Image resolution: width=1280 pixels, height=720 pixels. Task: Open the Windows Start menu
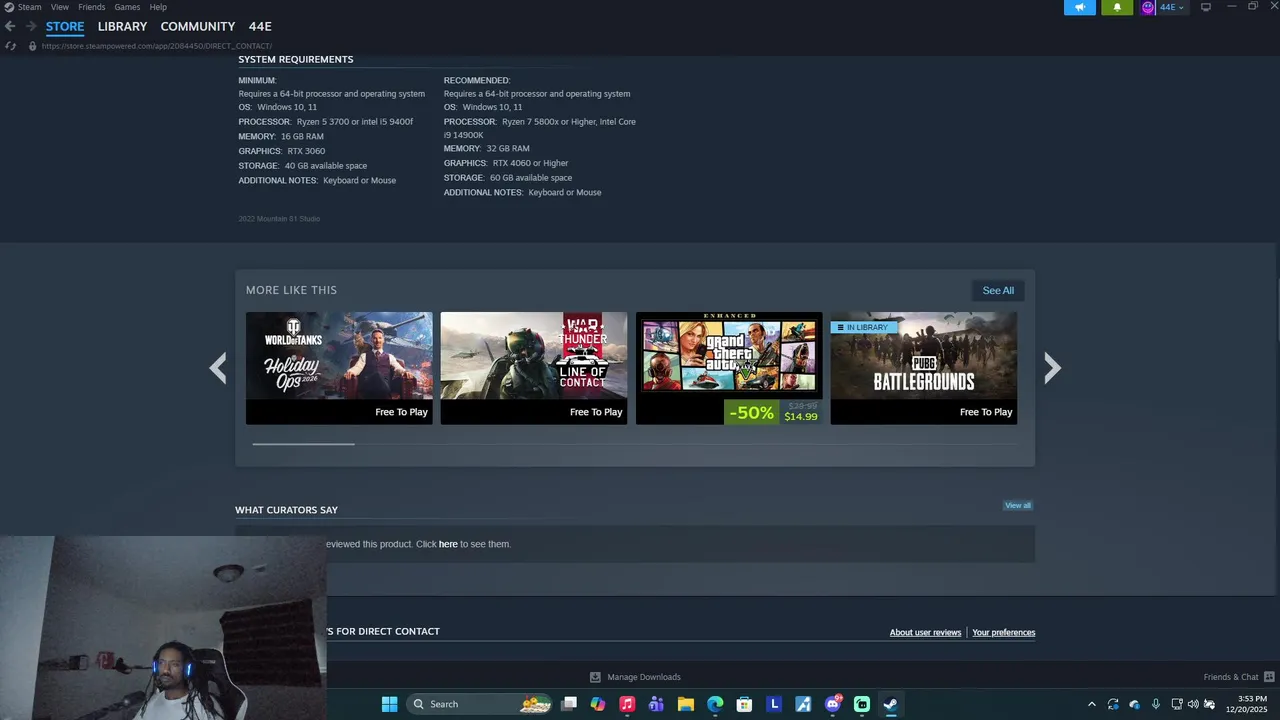coord(389,704)
